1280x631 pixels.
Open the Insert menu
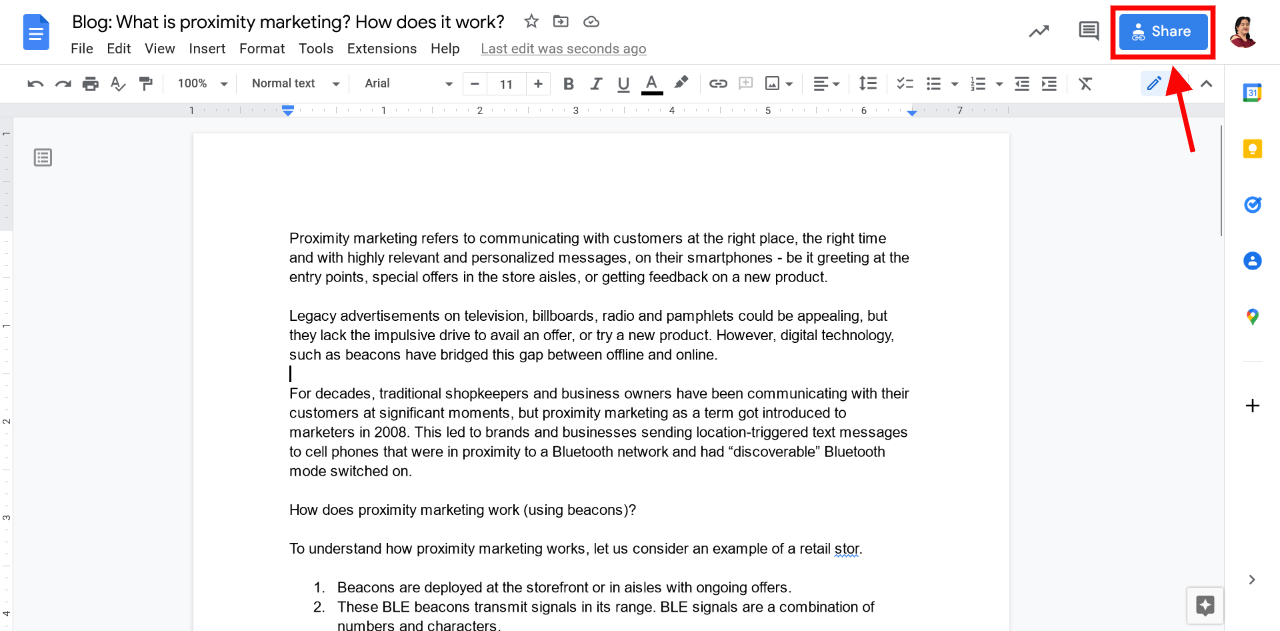[x=207, y=48]
